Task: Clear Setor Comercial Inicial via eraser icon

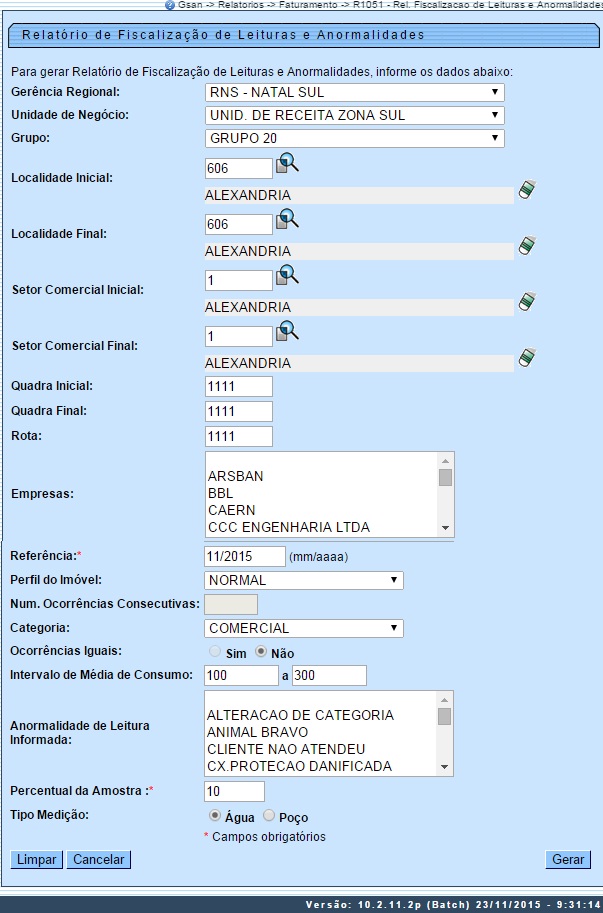Action: click(527, 302)
